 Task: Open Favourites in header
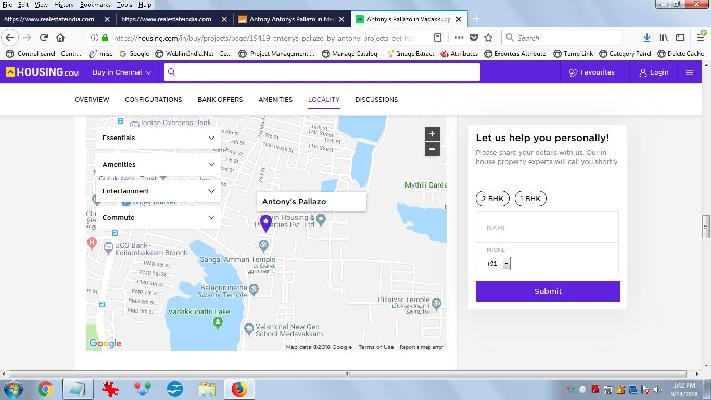pos(592,72)
